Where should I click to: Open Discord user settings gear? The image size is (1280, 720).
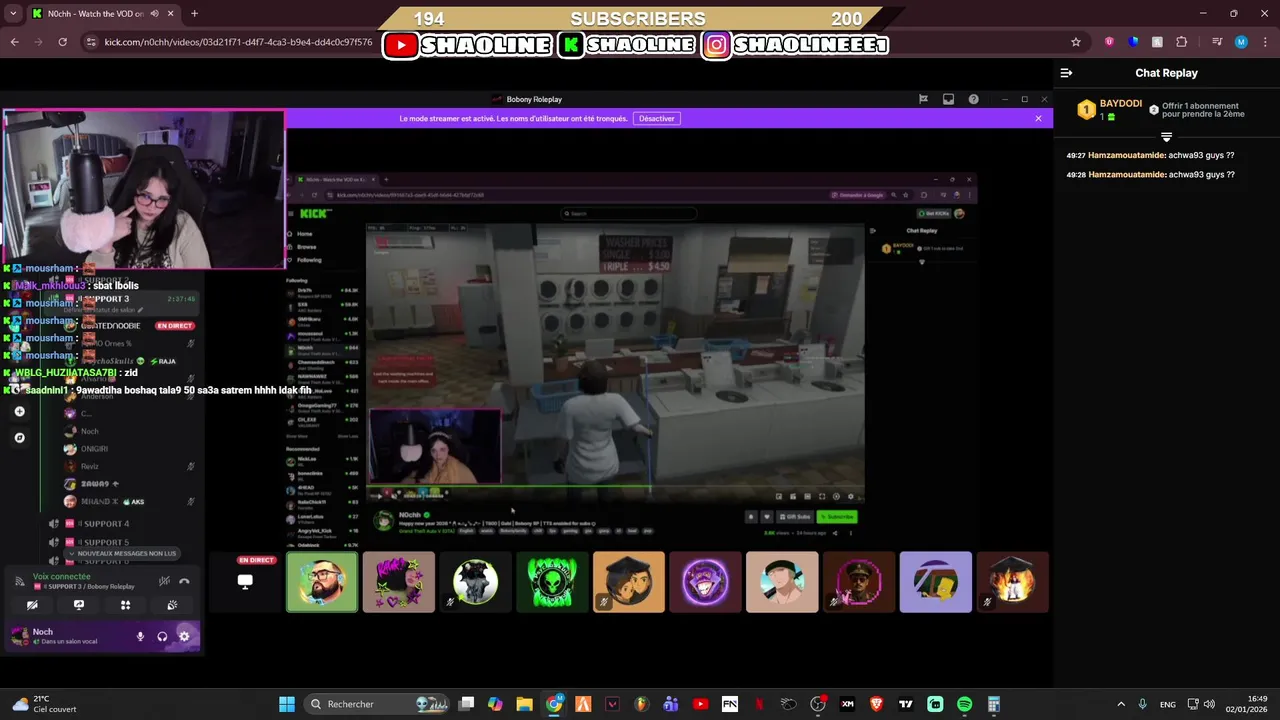[184, 636]
